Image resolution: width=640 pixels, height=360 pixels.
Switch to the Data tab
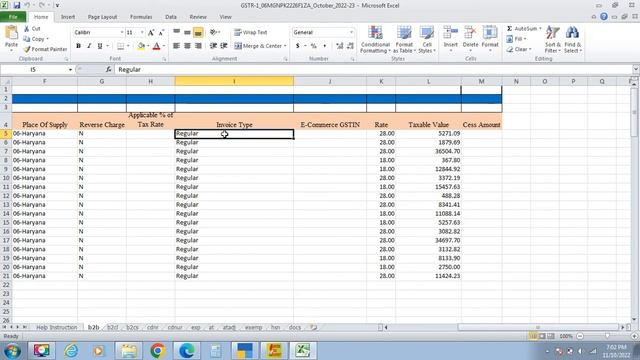pyautogui.click(x=171, y=17)
